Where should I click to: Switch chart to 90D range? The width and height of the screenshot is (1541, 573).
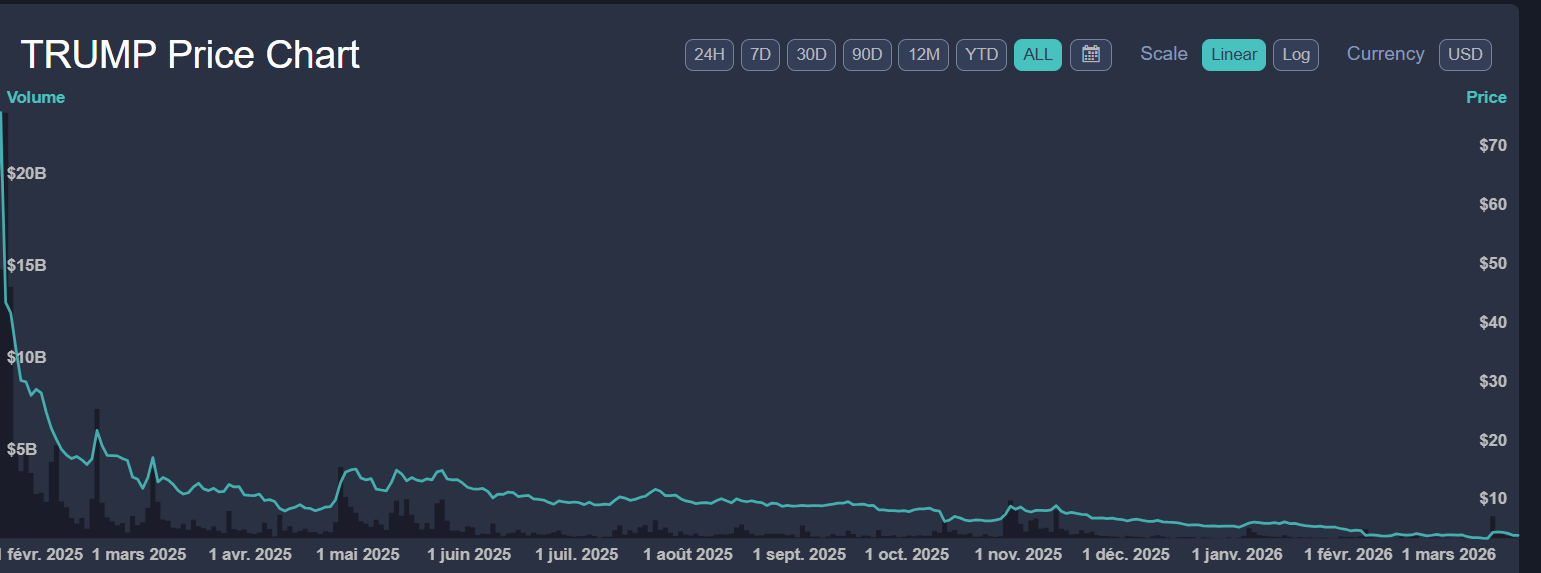point(867,55)
